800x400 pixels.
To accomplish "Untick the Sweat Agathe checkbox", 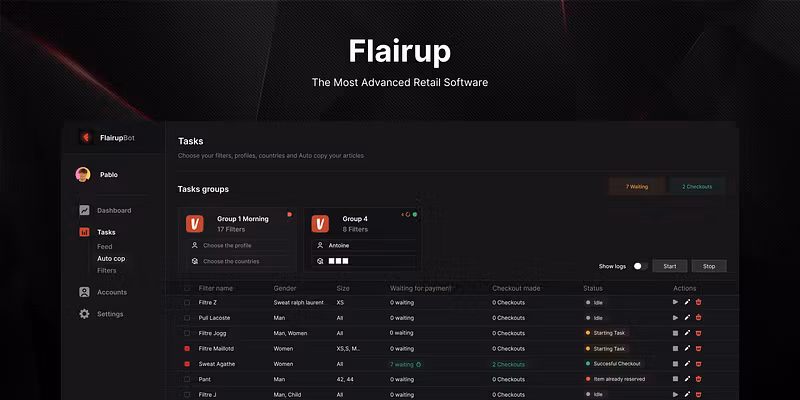I will click(x=187, y=364).
